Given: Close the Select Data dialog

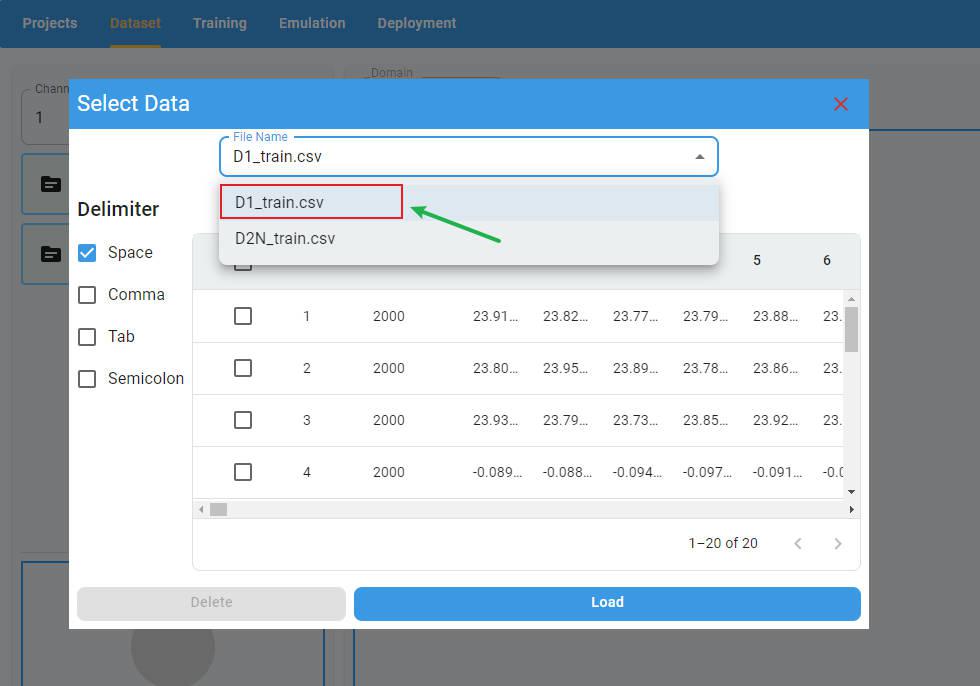Looking at the screenshot, I should 840,104.
